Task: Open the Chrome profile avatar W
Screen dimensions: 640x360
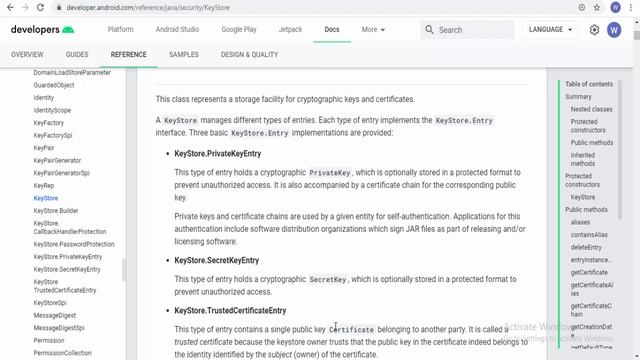Action: 615,7
